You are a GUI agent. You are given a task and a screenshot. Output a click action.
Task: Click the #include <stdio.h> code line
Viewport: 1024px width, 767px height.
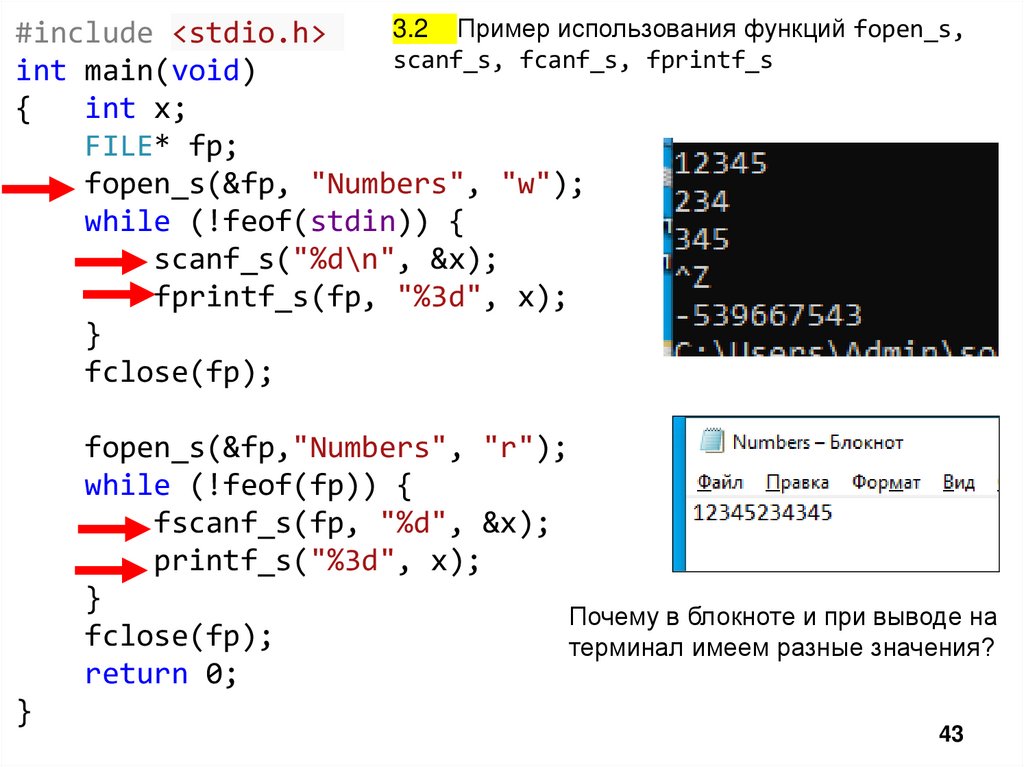pyautogui.click(x=170, y=33)
